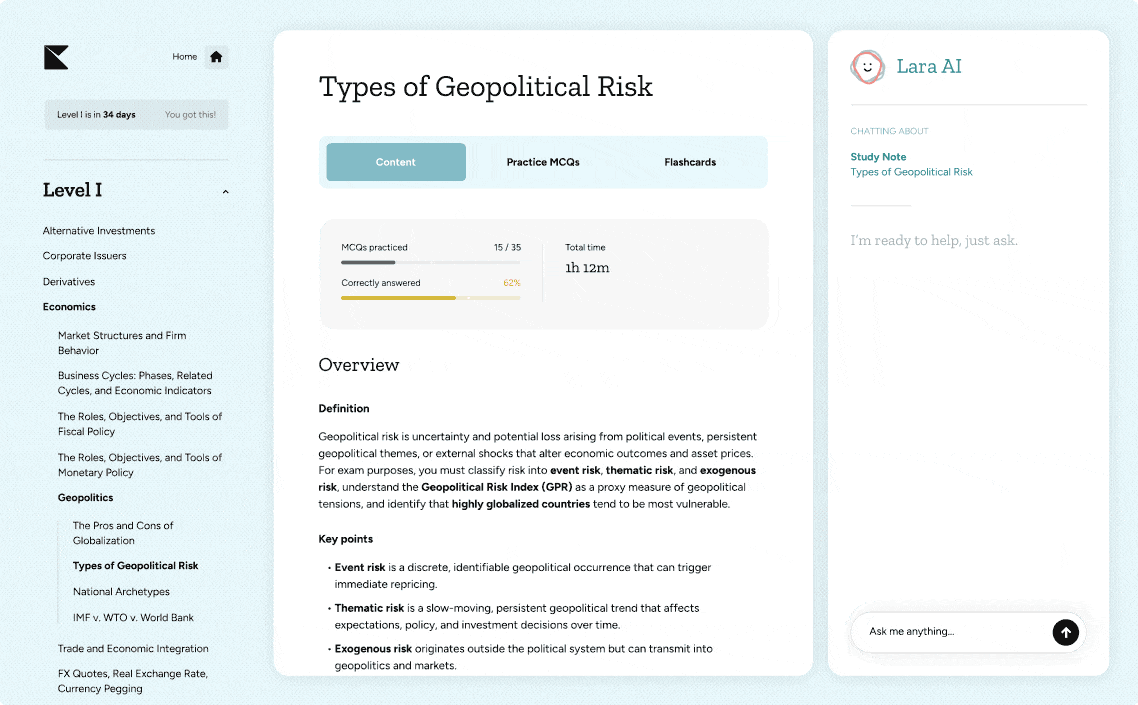Viewport: 1138px width, 705px height.
Task: Switch to the Practice MCQs tab
Action: click(543, 162)
